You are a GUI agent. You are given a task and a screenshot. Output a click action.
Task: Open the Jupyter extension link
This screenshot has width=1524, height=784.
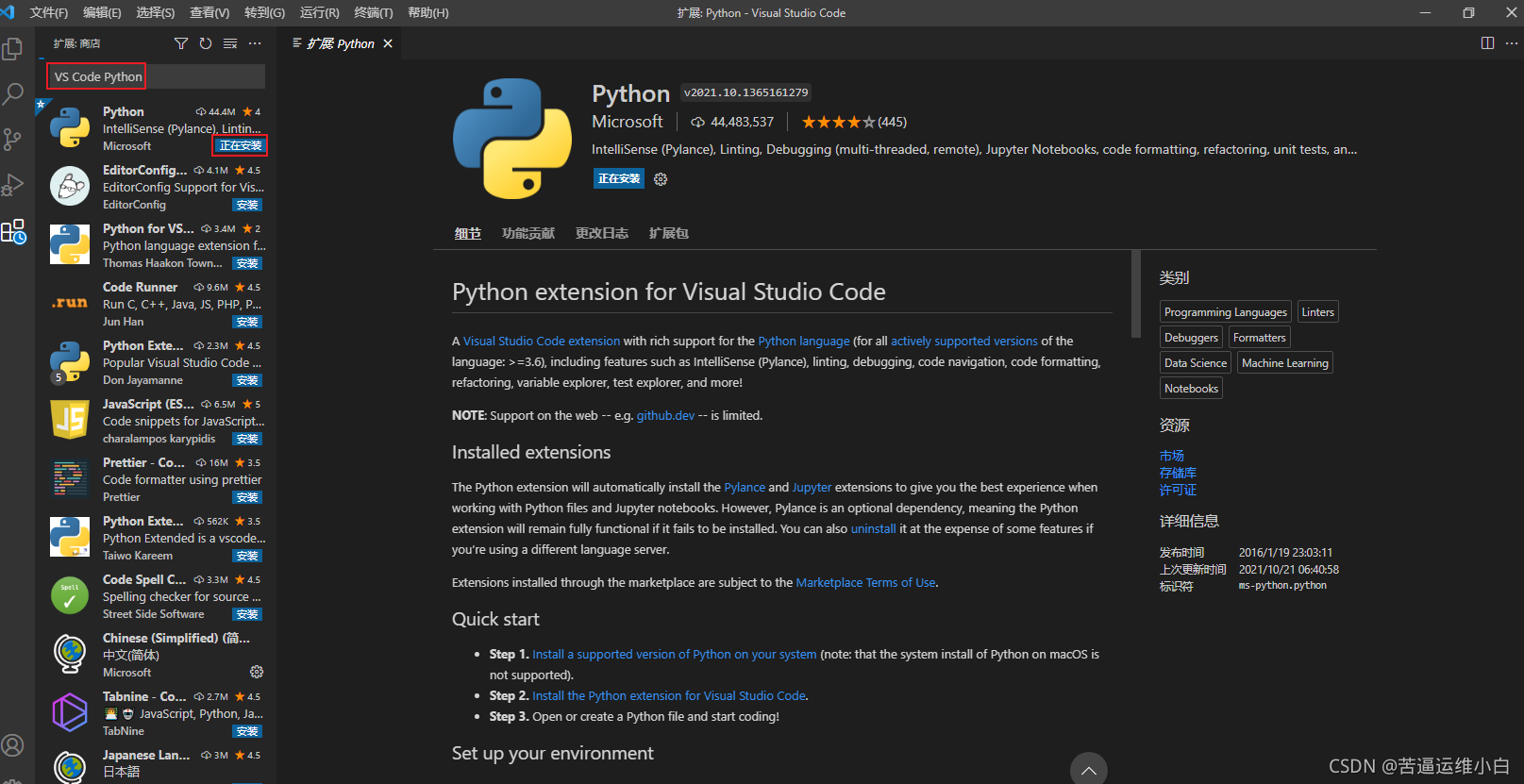812,487
